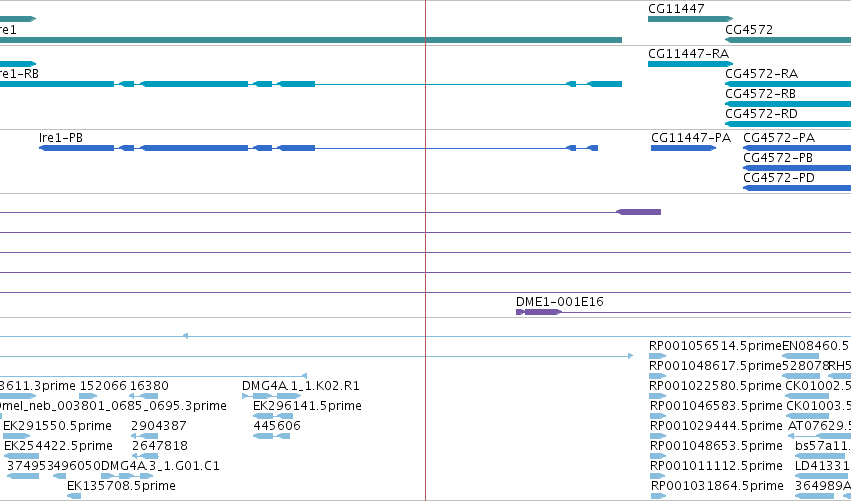Select the CG4572-PB label
Image resolution: width=851 pixels, height=501 pixels.
(778, 157)
